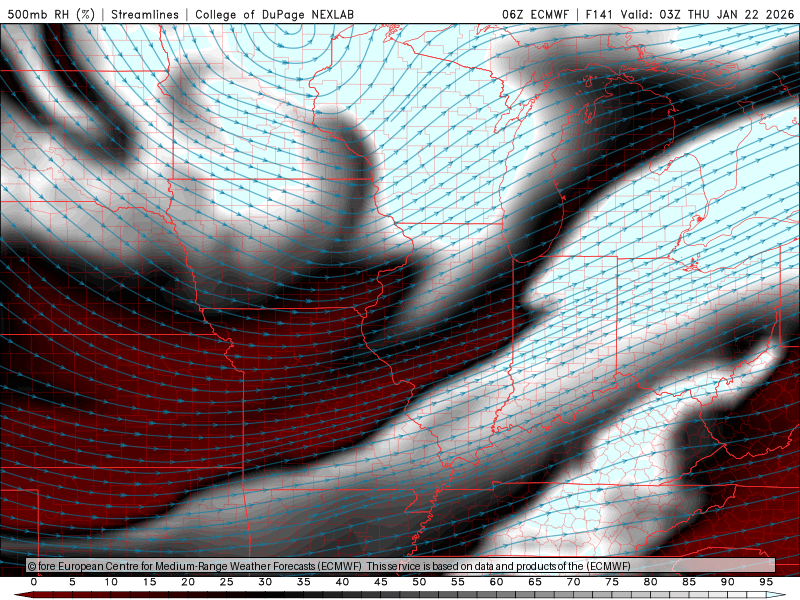
Task: Click the '95' label on color scale
Action: coord(766,582)
